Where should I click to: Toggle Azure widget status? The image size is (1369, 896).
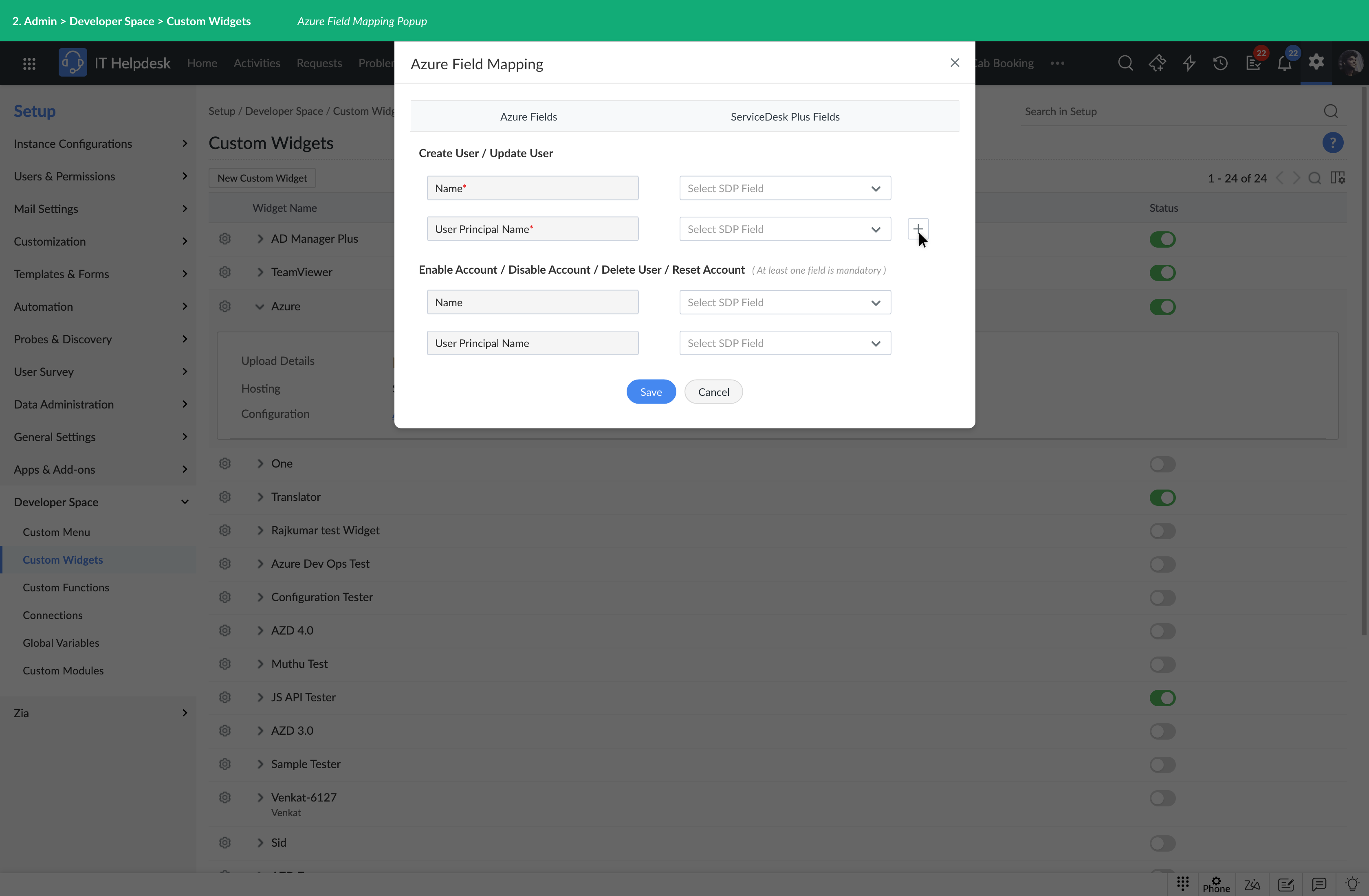click(x=1162, y=307)
